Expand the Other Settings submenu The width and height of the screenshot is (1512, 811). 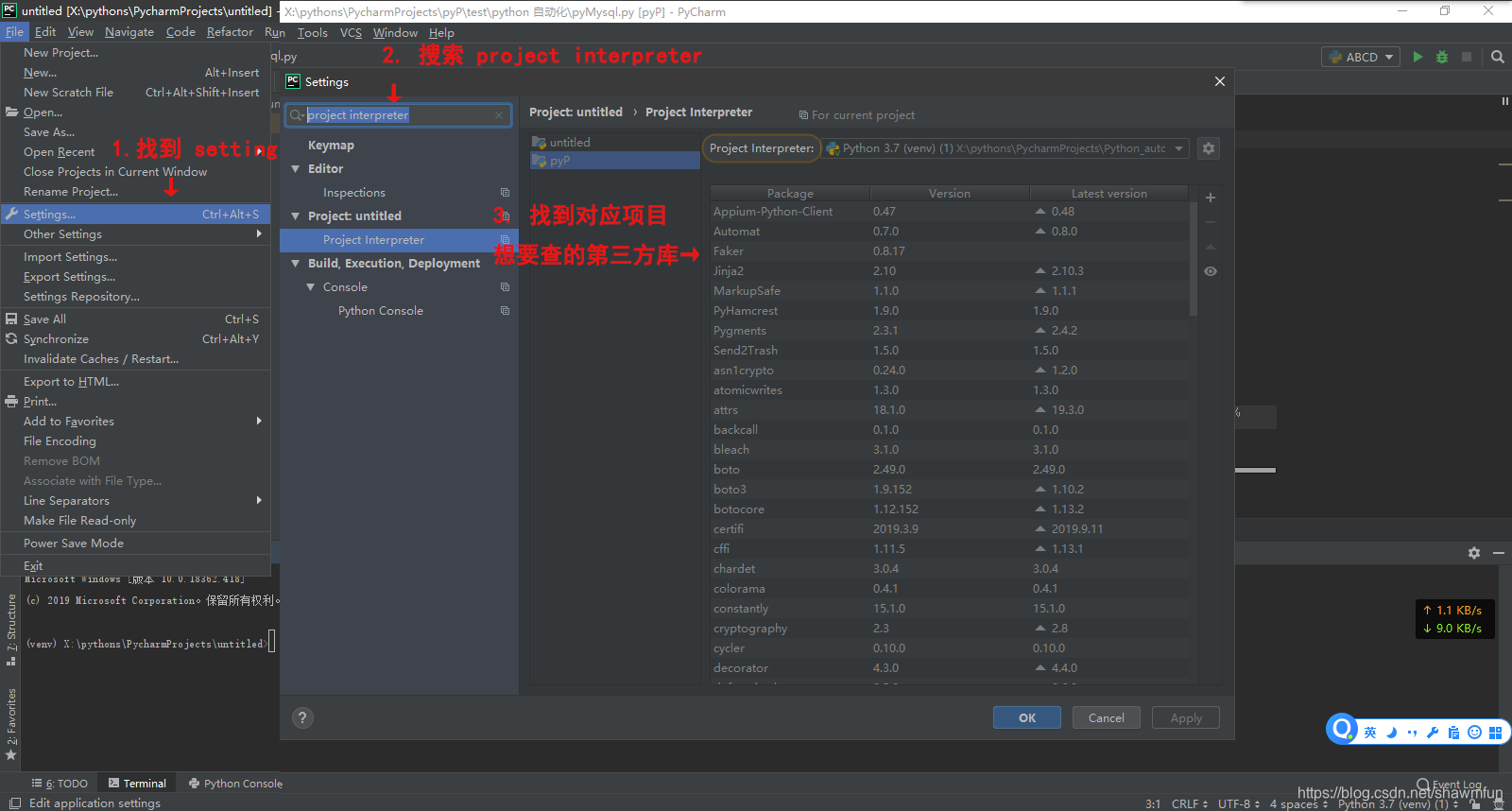pyautogui.click(x=135, y=234)
